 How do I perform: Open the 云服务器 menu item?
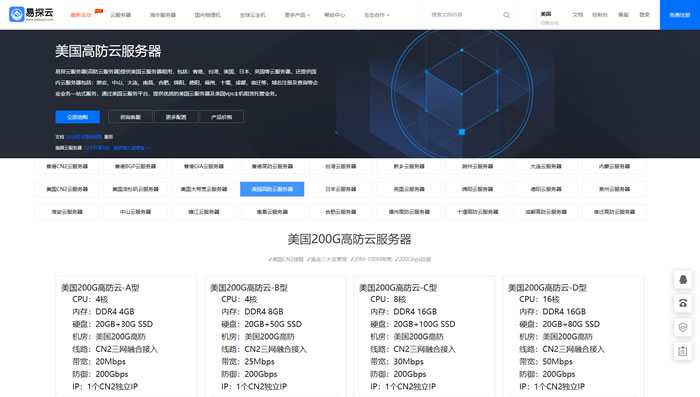click(121, 15)
